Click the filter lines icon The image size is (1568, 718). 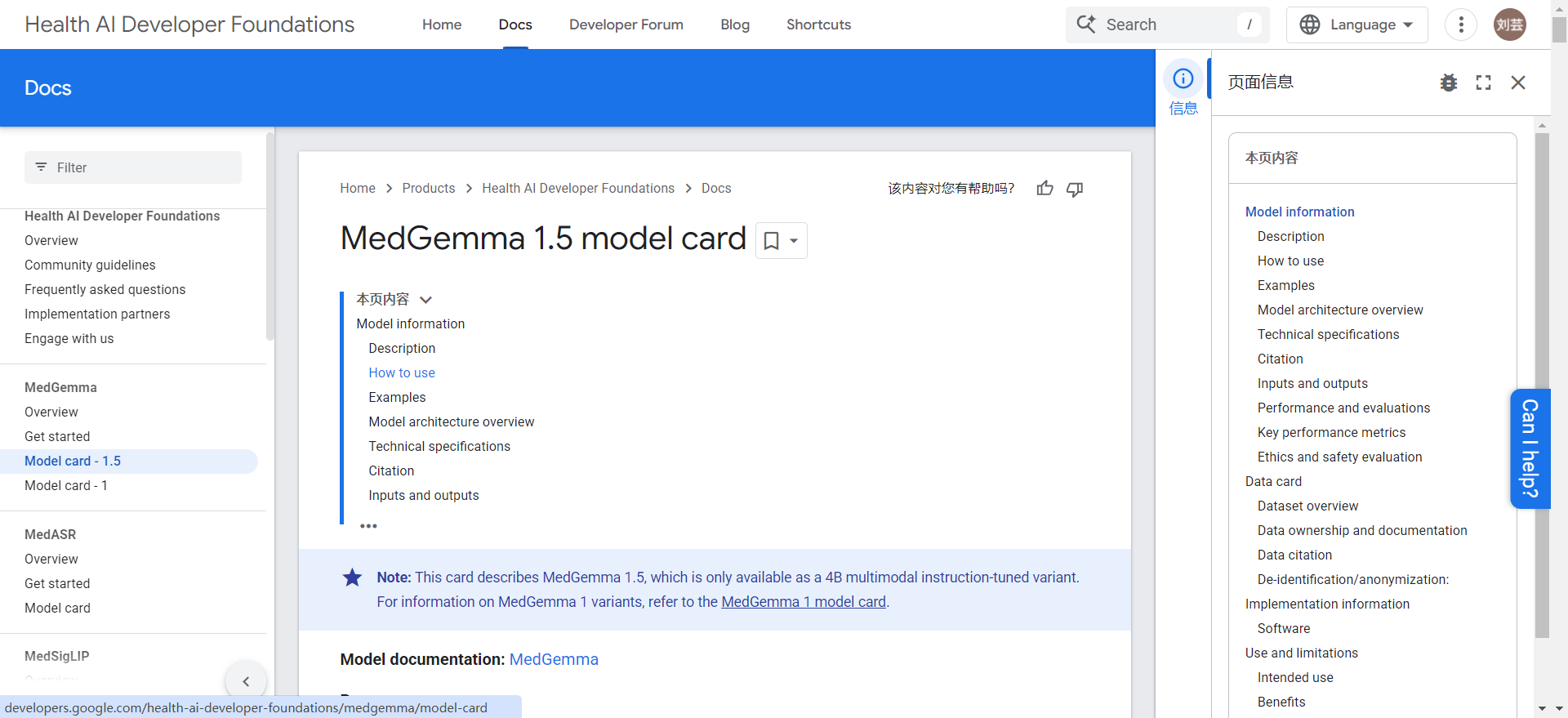[41, 167]
